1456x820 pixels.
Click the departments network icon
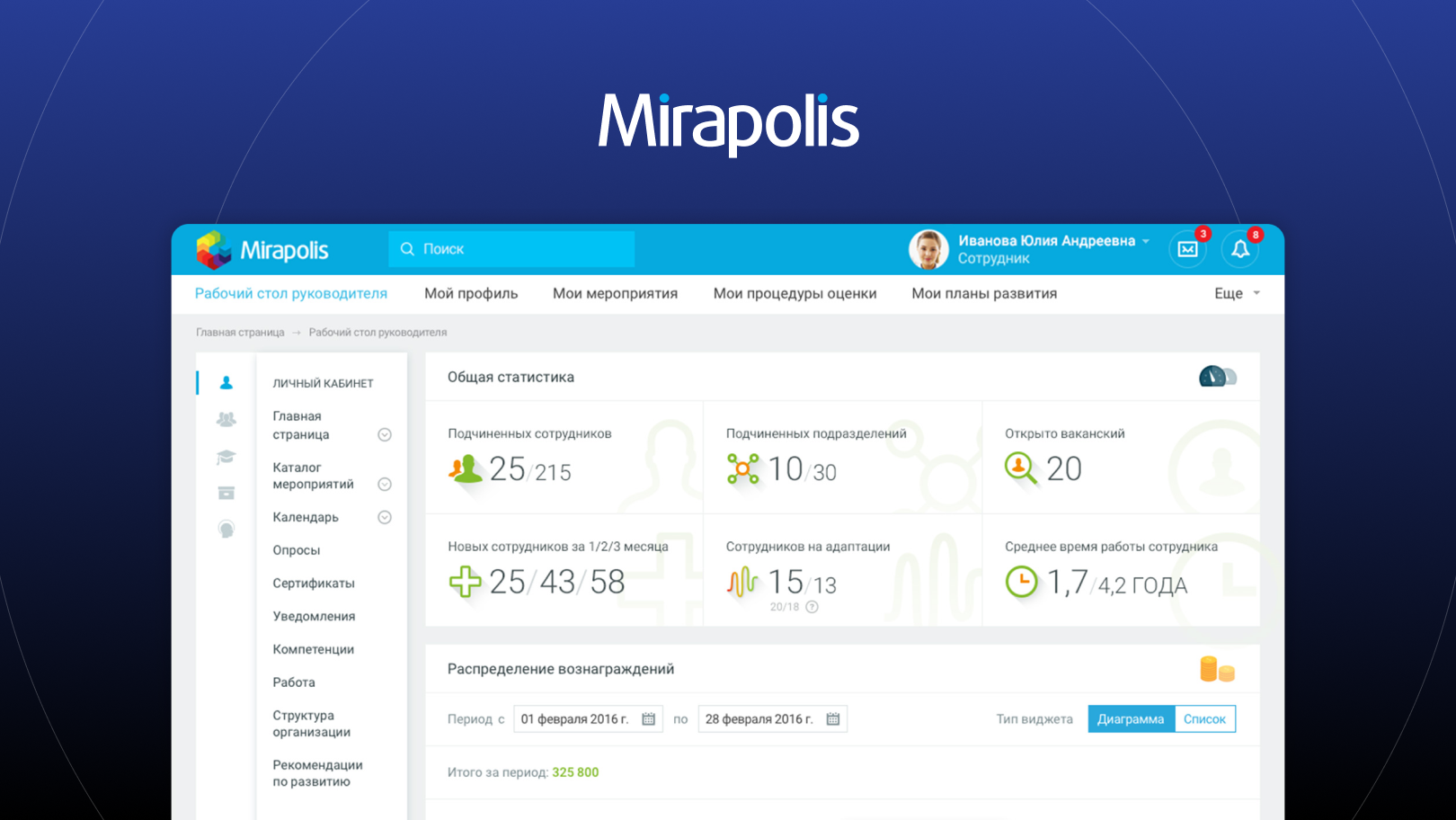tap(742, 468)
